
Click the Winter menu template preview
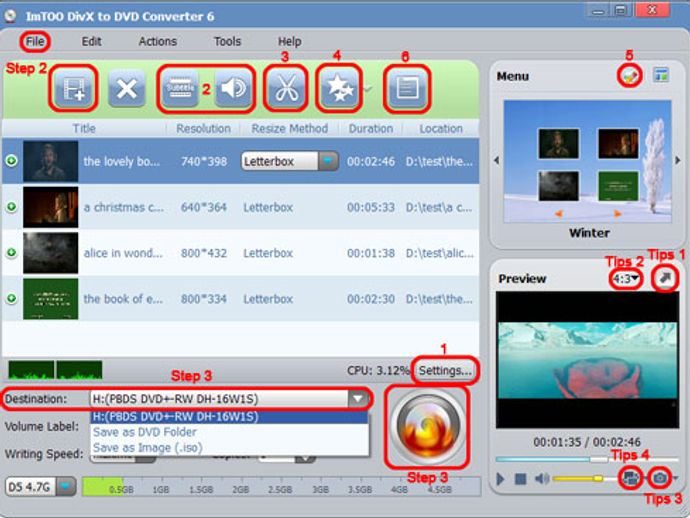(587, 162)
